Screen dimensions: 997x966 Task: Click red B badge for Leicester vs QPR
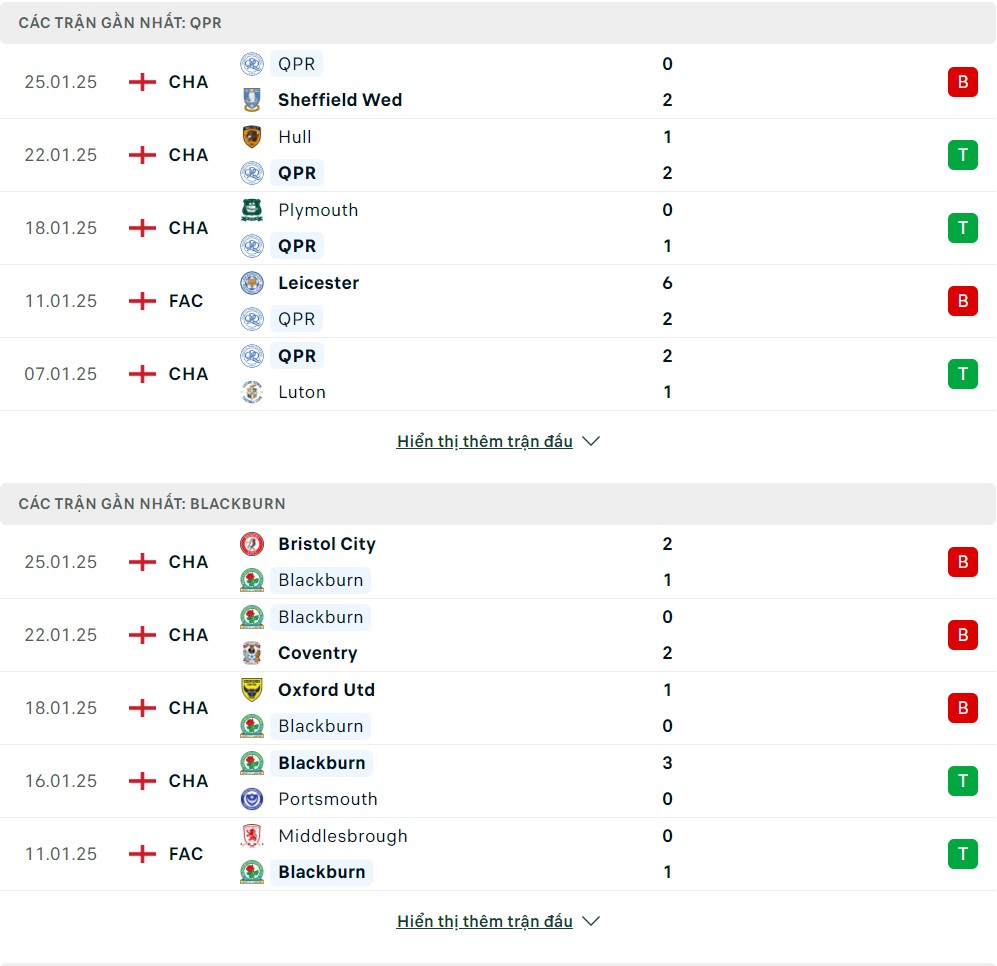[x=963, y=301]
